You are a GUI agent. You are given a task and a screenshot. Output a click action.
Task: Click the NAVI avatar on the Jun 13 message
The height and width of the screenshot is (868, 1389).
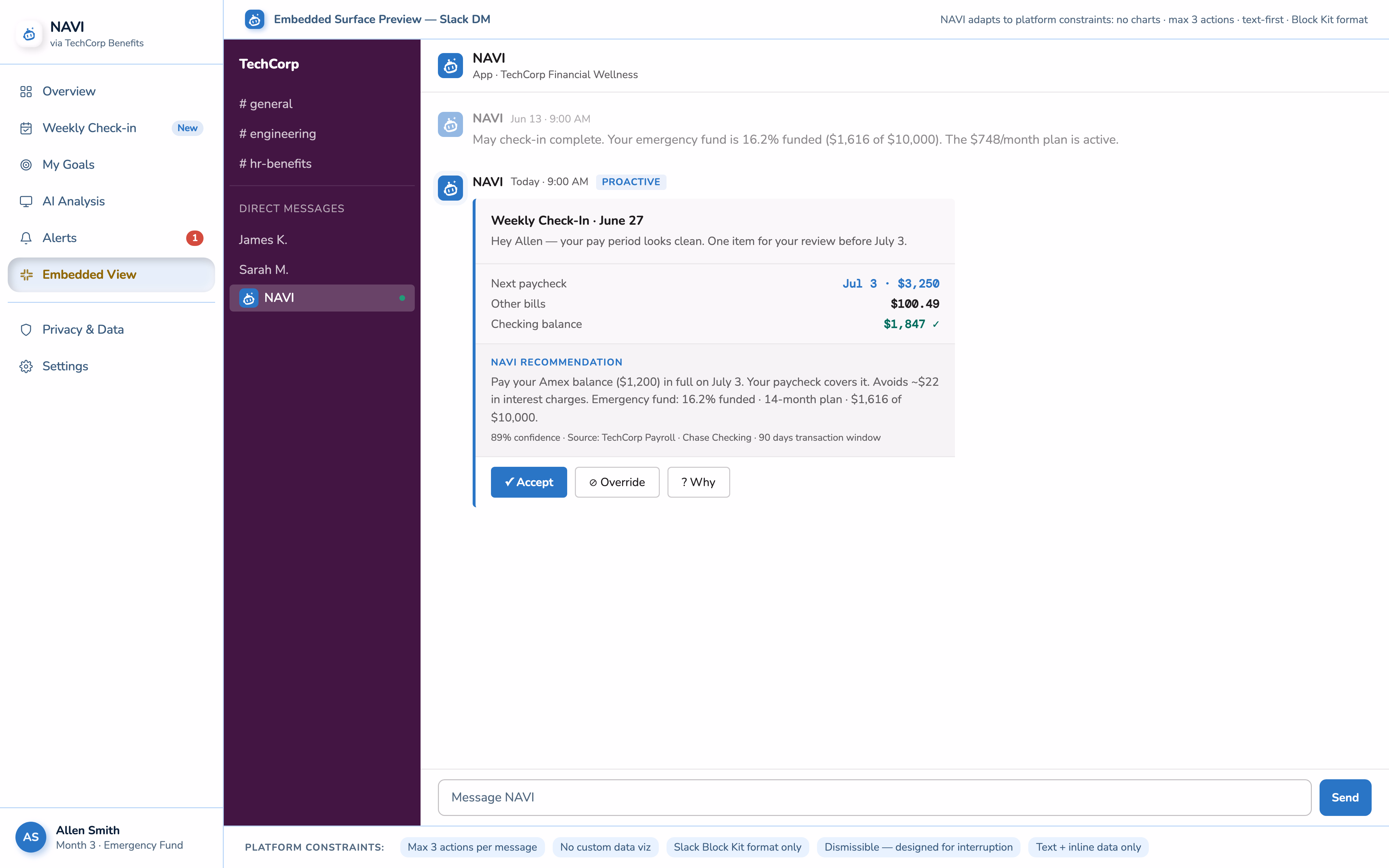pos(450,124)
